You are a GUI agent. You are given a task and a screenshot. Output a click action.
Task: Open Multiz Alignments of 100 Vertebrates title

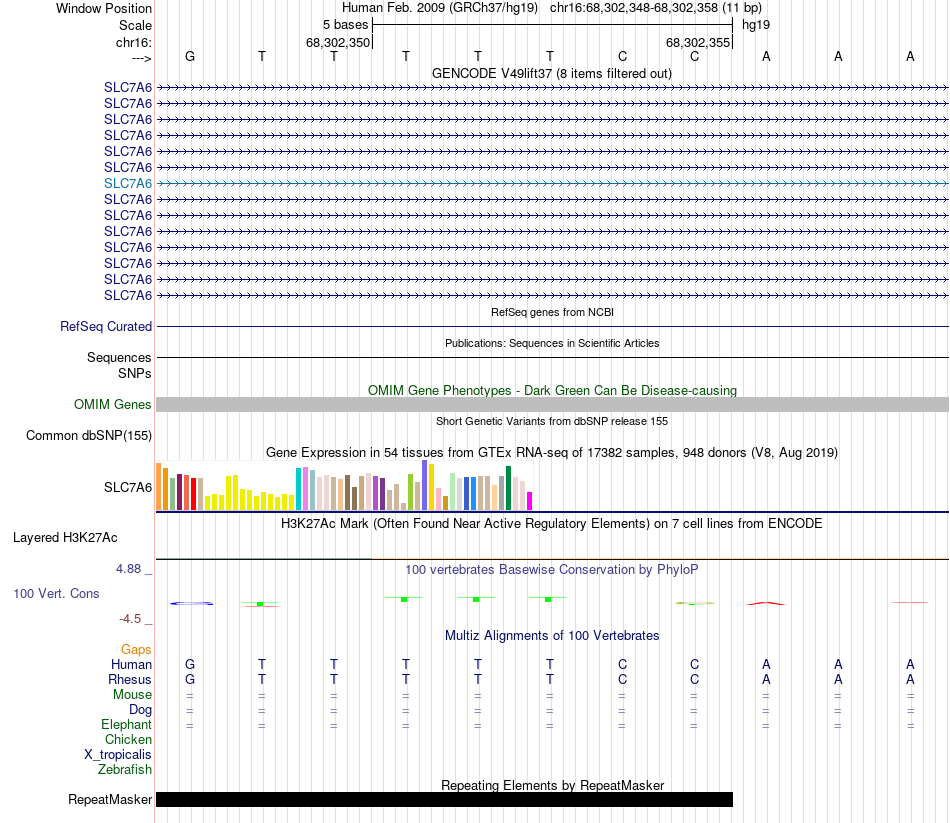(552, 636)
